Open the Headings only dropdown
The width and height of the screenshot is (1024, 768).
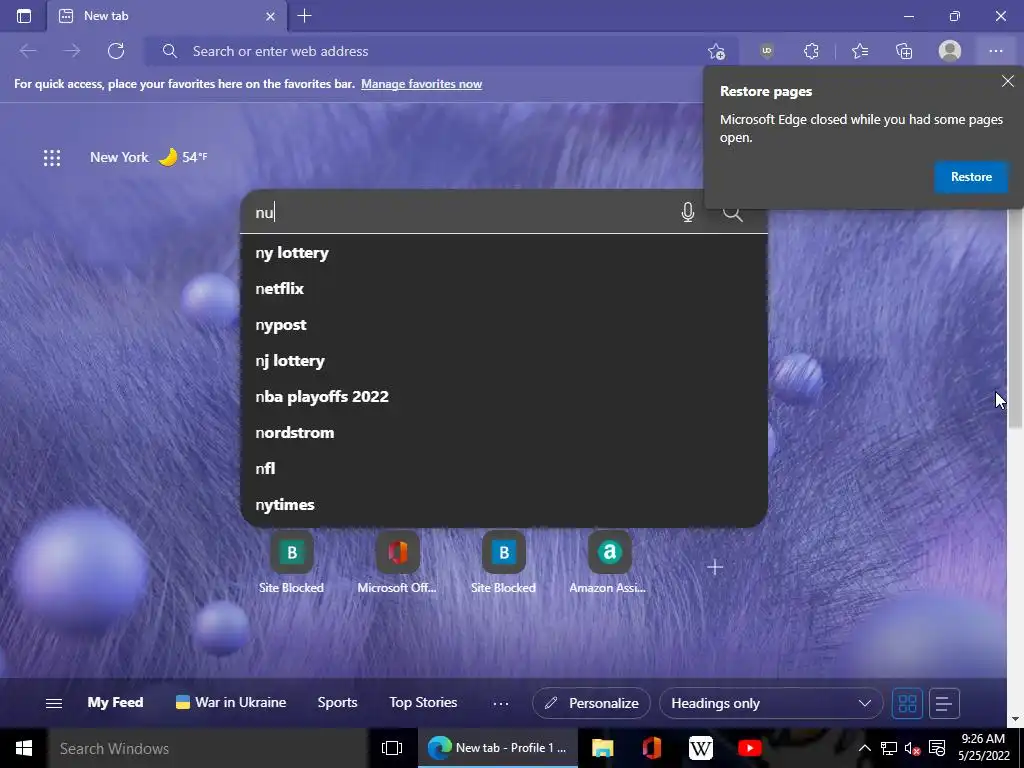pyautogui.click(x=771, y=703)
